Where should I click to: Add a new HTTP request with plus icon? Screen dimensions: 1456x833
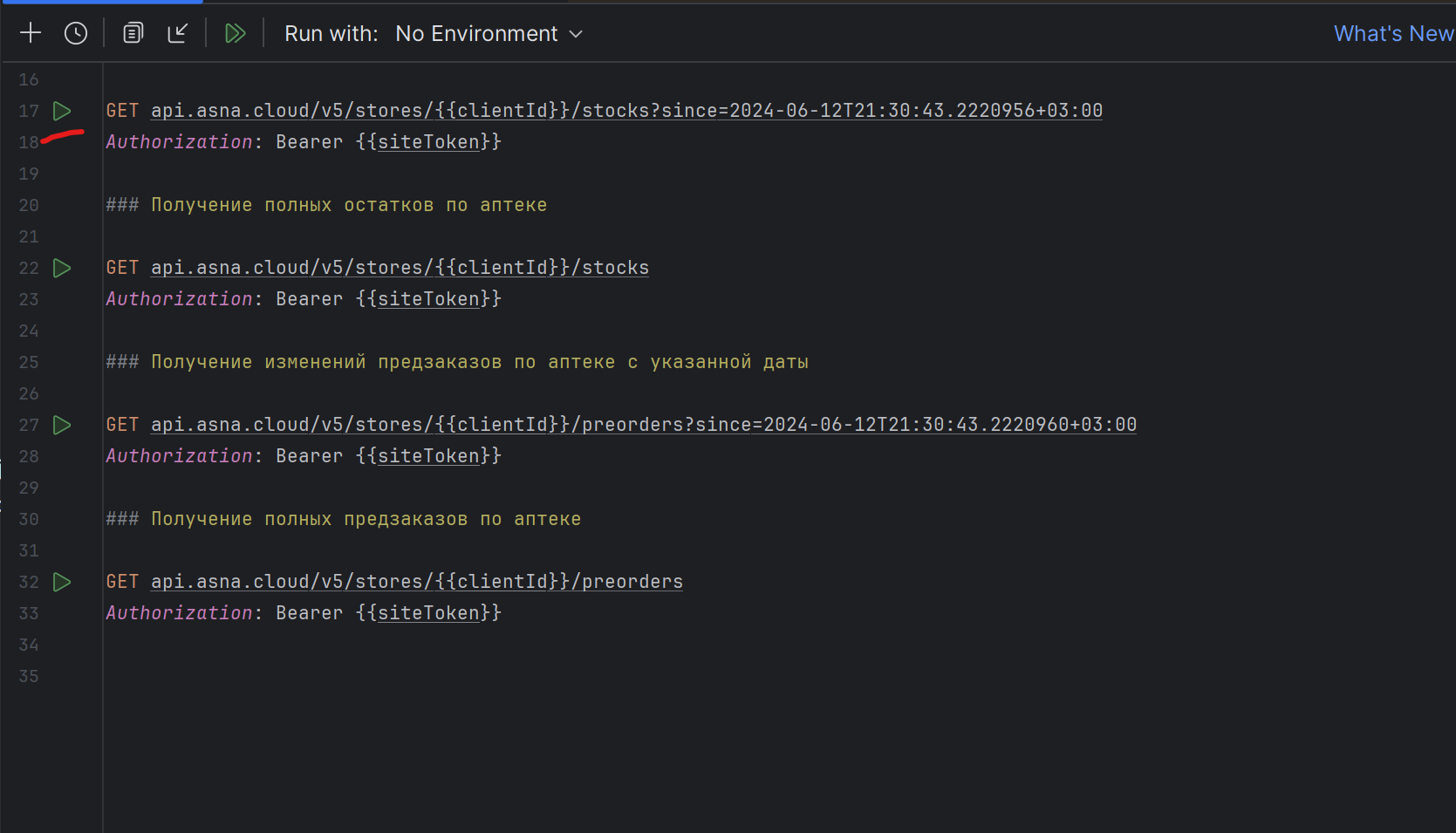click(x=31, y=33)
